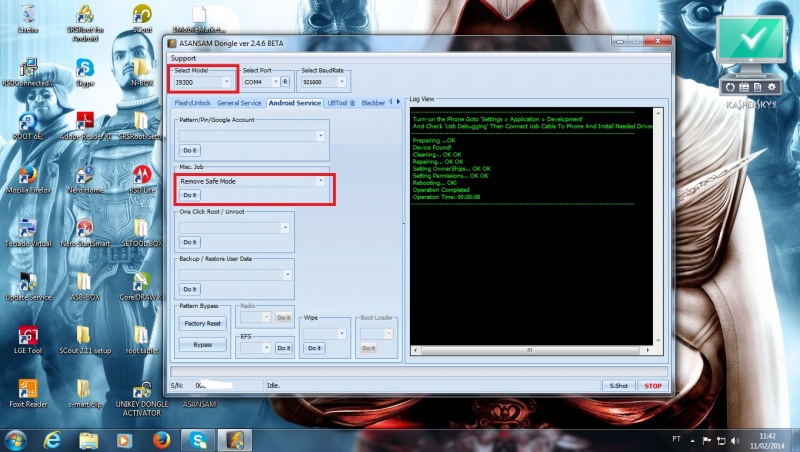Switch to Skype on the taskbar
Viewport: 800px width, 452px height.
click(x=198, y=440)
